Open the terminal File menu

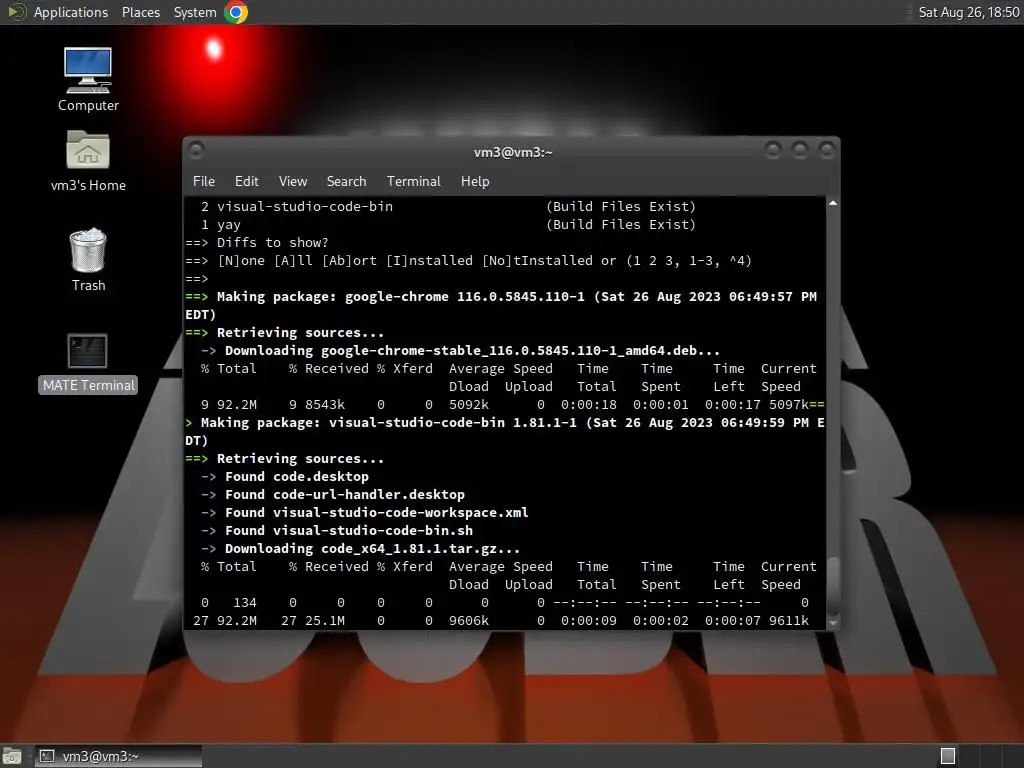[x=204, y=181]
